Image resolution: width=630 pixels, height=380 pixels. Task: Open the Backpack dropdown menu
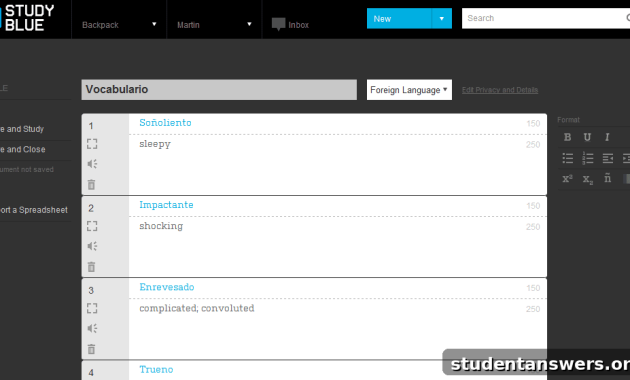pyautogui.click(x=119, y=25)
